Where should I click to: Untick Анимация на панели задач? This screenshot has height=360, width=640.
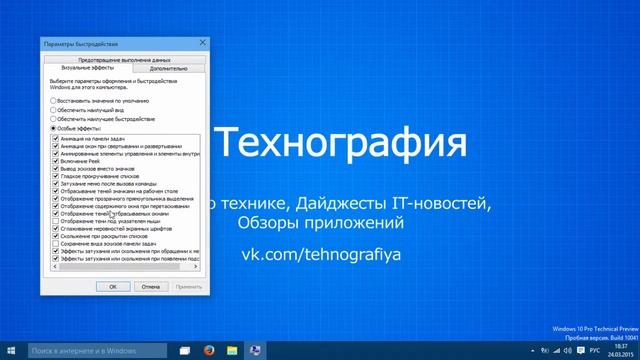(x=56, y=139)
